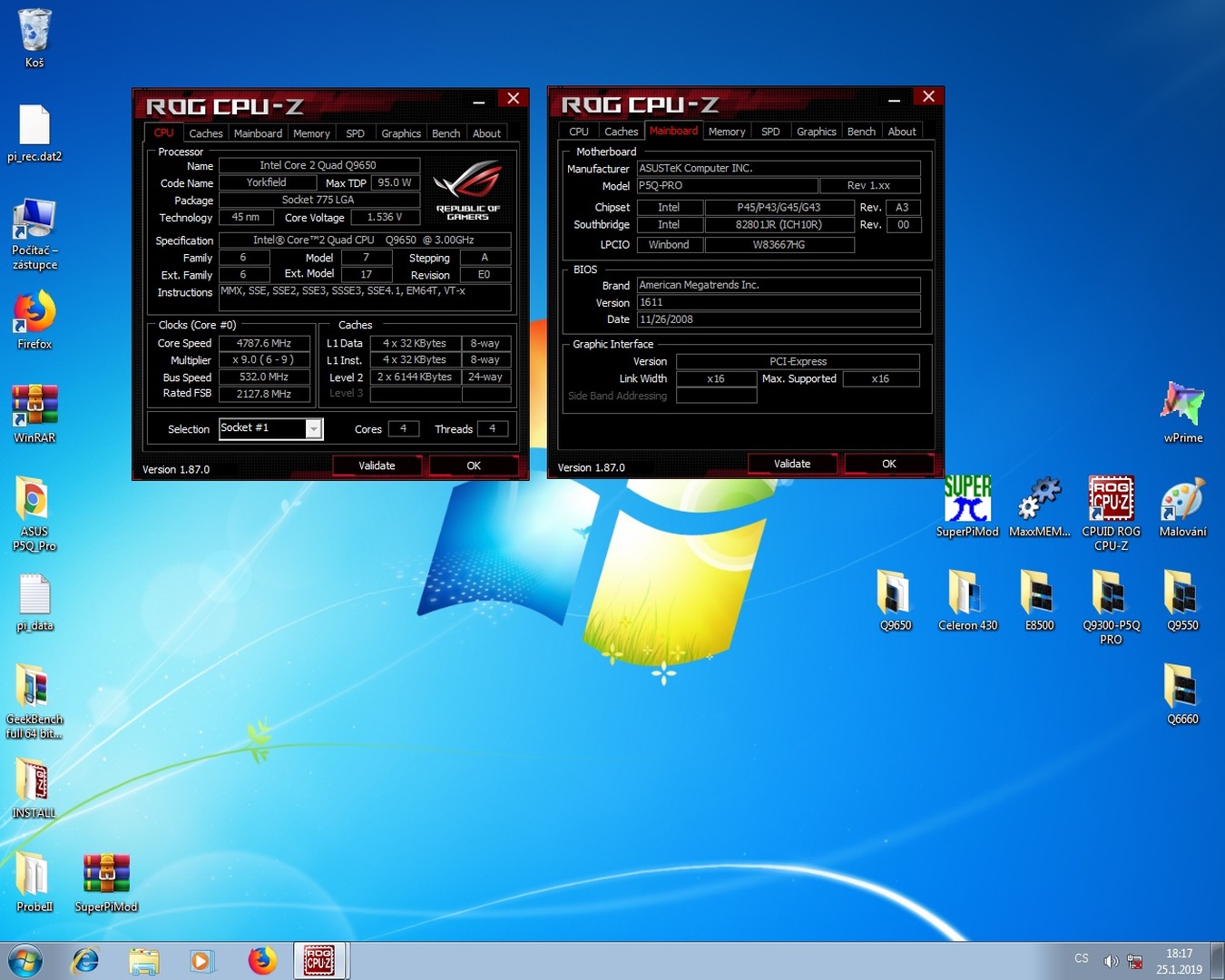The height and width of the screenshot is (980, 1225).
Task: Click the processor name Intel Core 2 Quad Q9650
Action: pos(318,165)
